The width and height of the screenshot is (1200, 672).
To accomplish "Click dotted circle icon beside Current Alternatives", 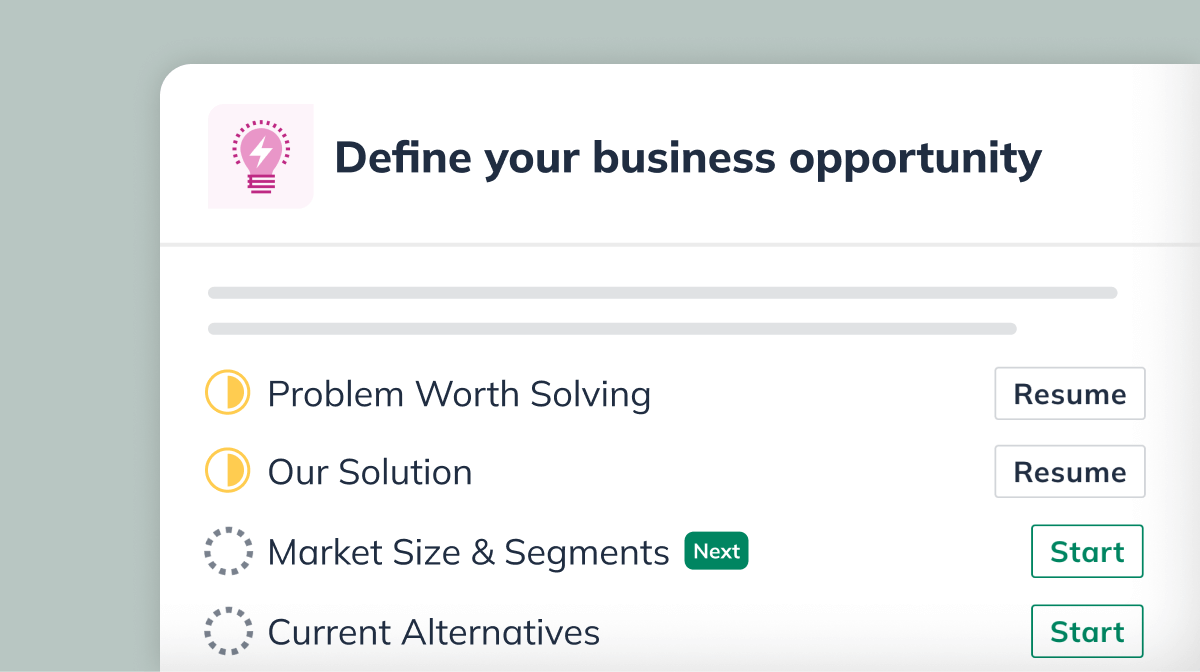I will pos(227,631).
